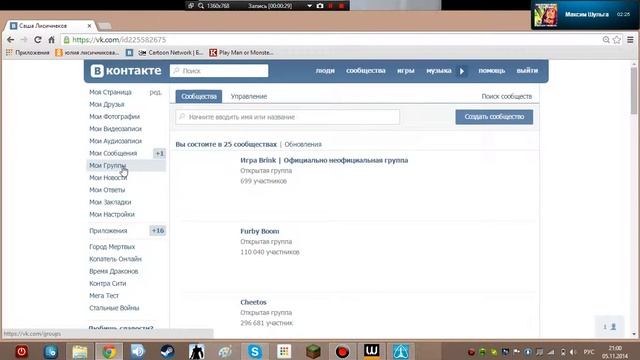Click the Обновления link

303,144
